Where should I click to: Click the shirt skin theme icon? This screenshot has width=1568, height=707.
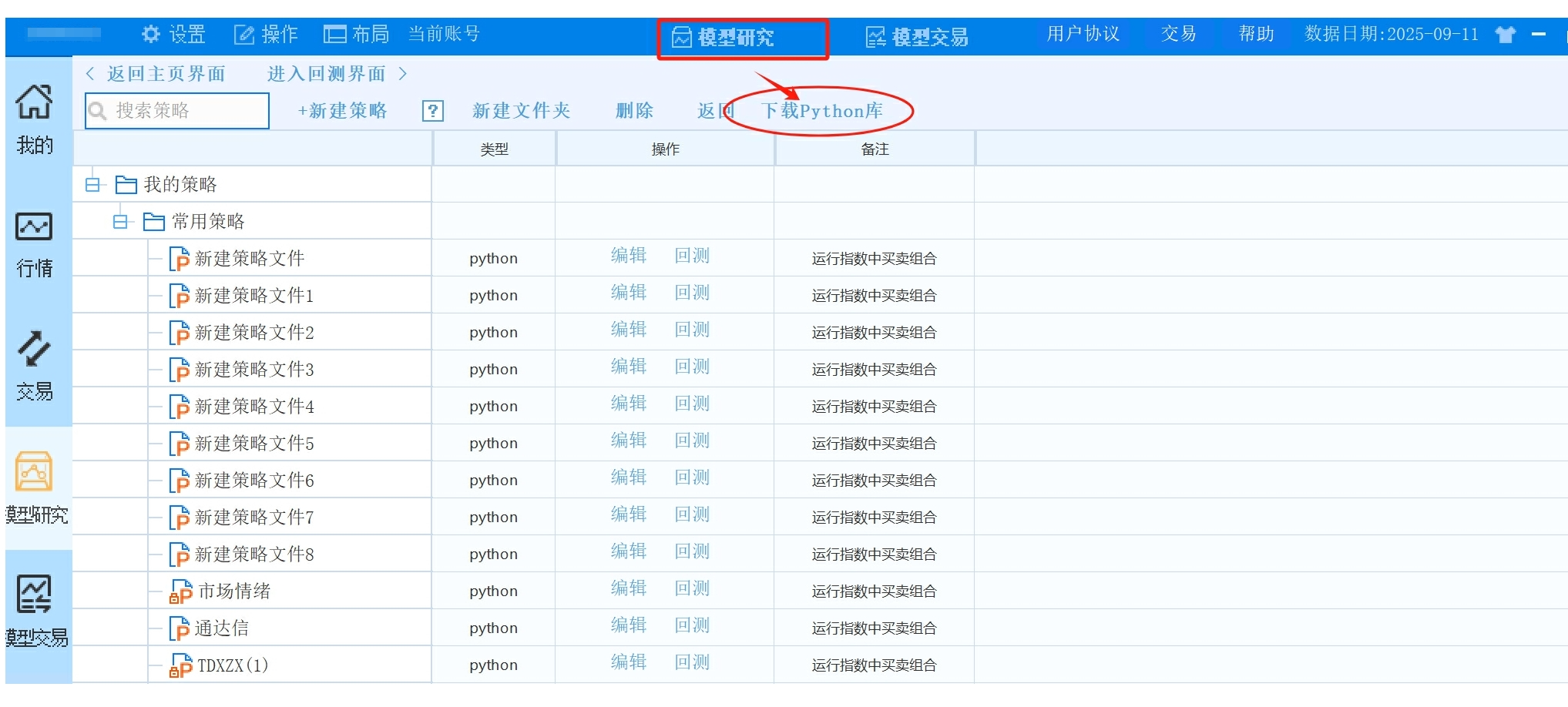pyautogui.click(x=1505, y=35)
